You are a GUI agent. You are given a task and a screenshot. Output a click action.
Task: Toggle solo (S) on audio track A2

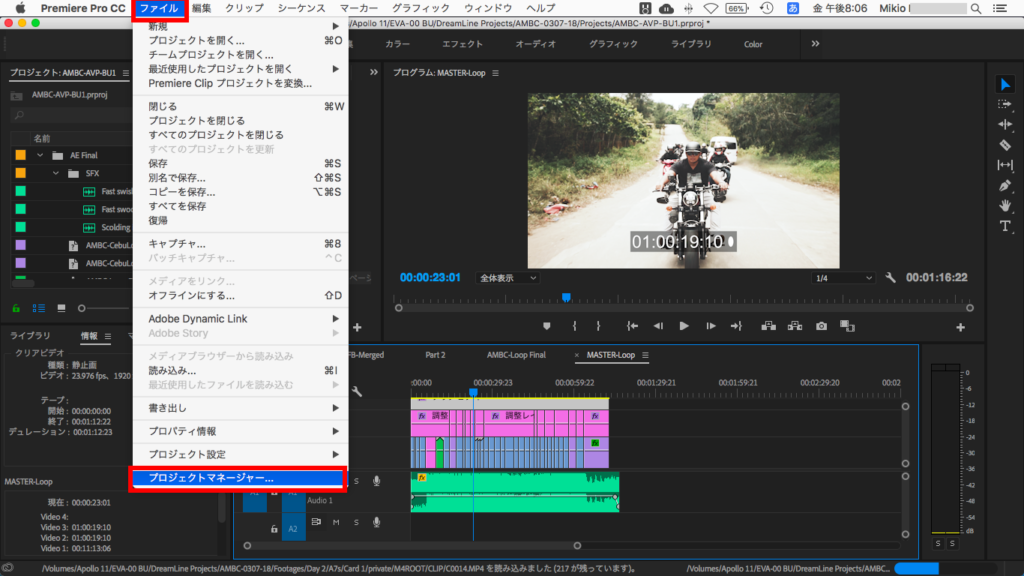[355, 522]
